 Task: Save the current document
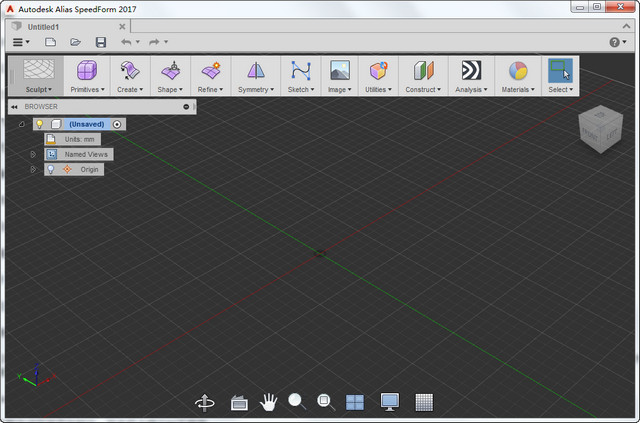[x=100, y=42]
